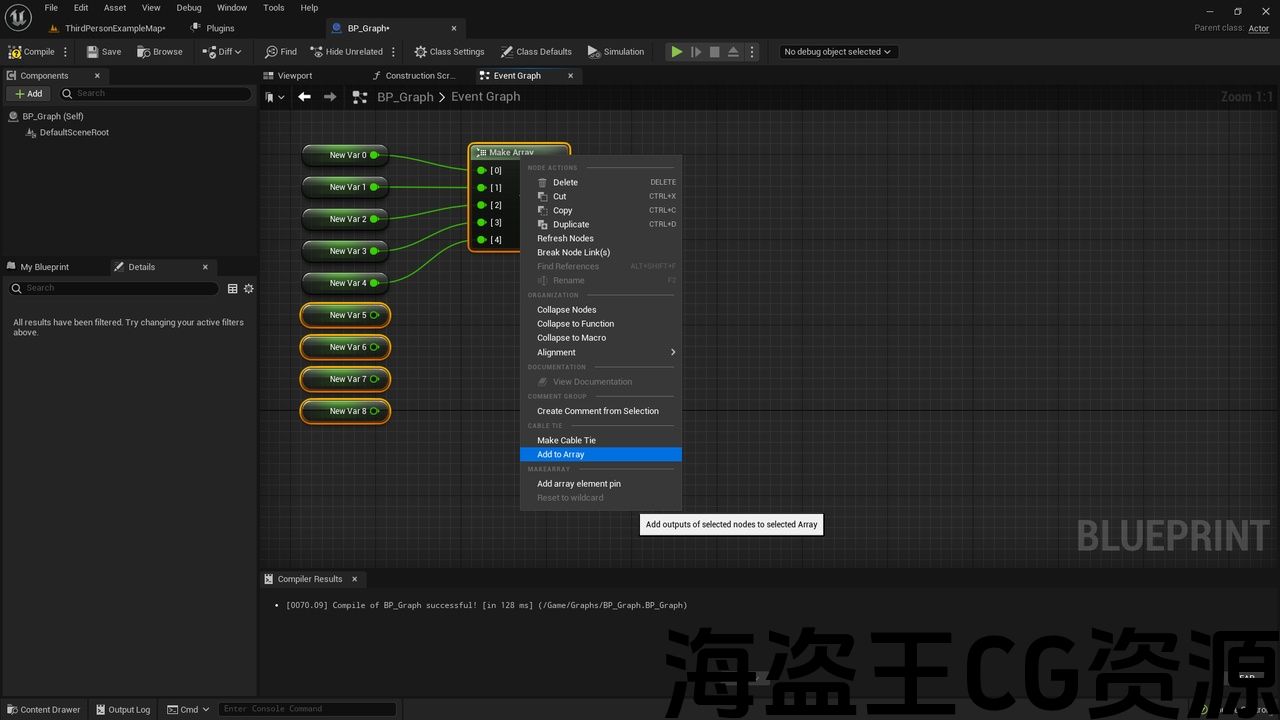1280x720 pixels.
Task: Open the Details panel settings gear
Action: (249, 289)
